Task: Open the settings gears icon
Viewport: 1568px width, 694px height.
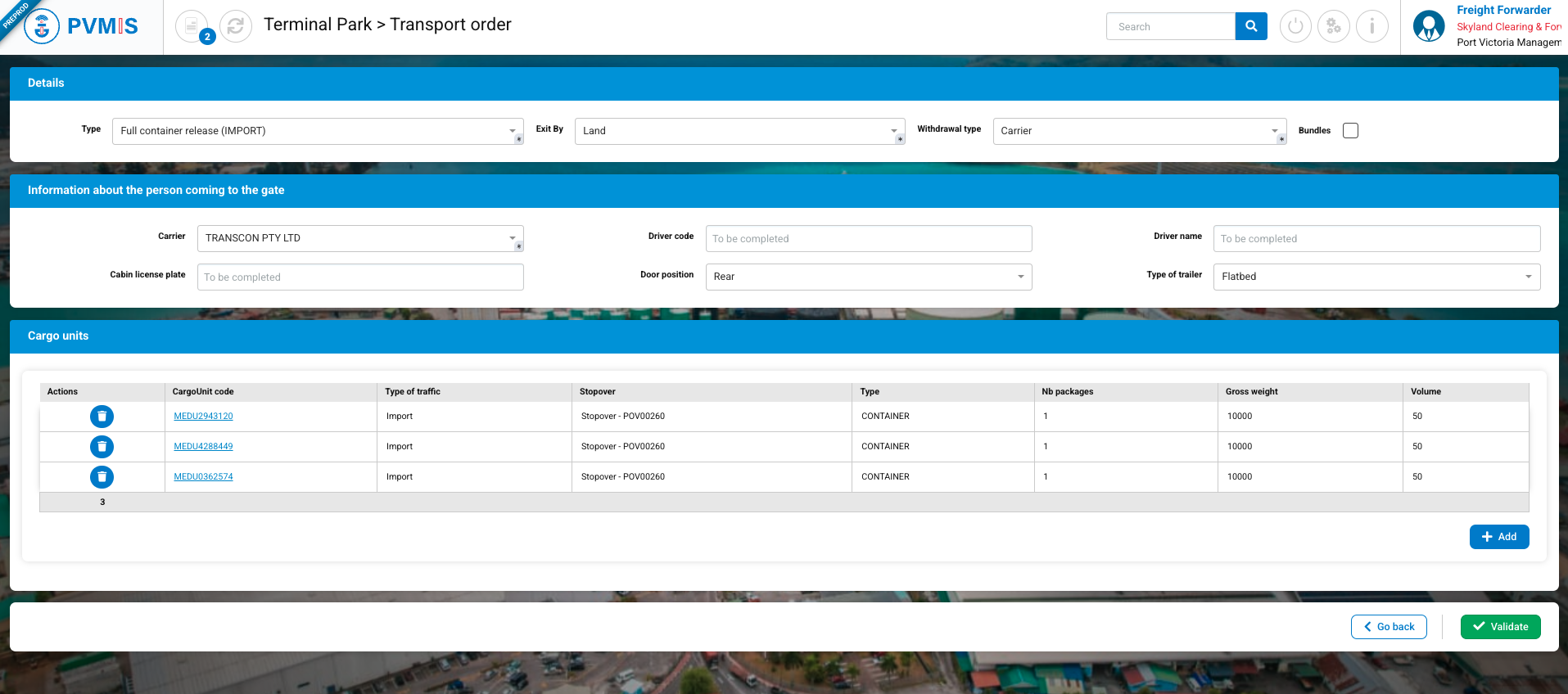Action: point(1334,26)
